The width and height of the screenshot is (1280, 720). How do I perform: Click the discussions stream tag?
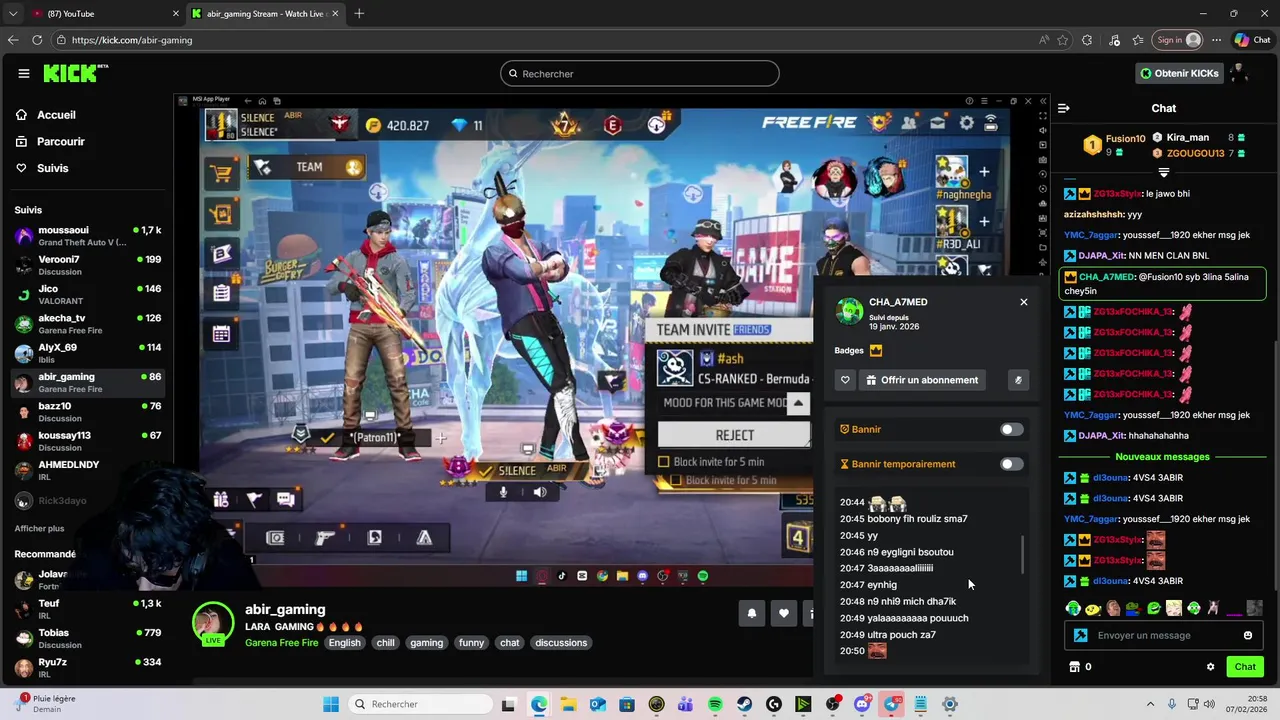[561, 643]
